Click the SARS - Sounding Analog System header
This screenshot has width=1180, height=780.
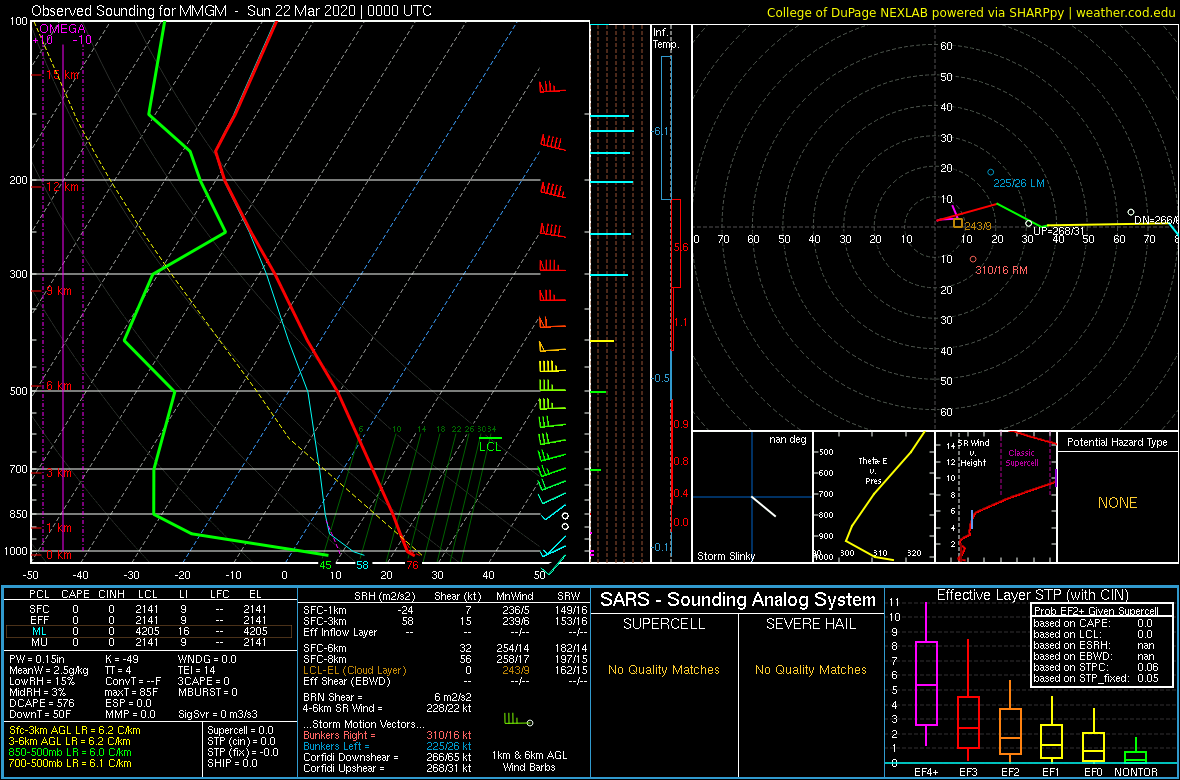[738, 600]
